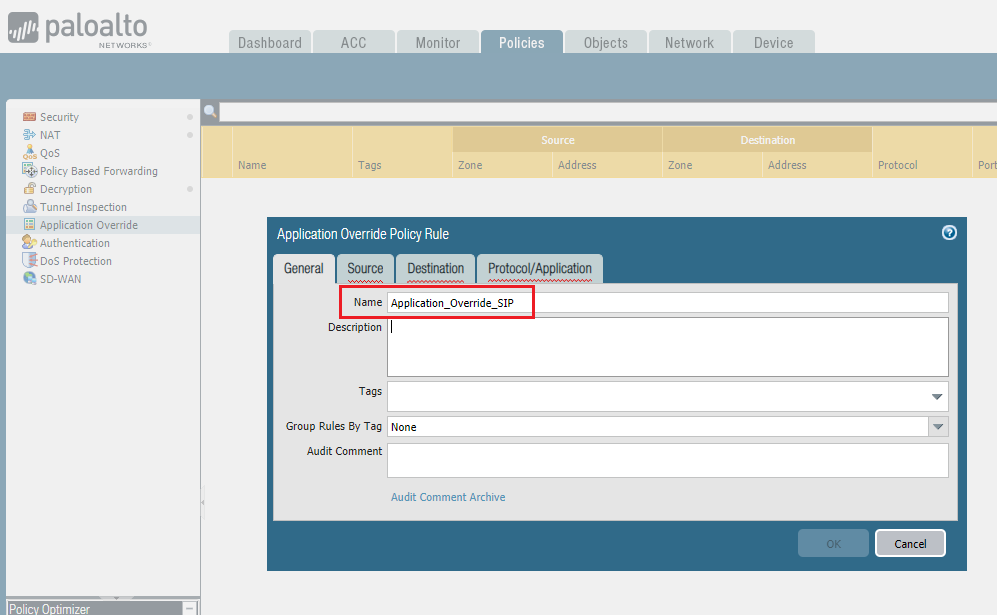Select the General tab in dialog

(304, 269)
